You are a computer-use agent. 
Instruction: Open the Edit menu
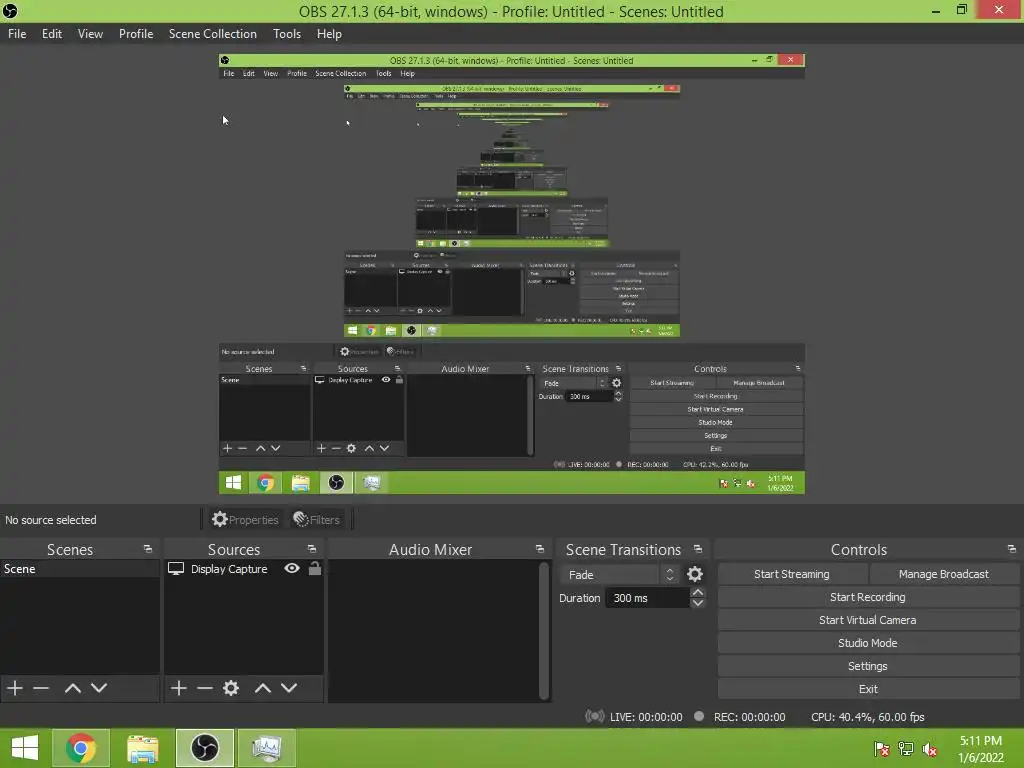[52, 34]
